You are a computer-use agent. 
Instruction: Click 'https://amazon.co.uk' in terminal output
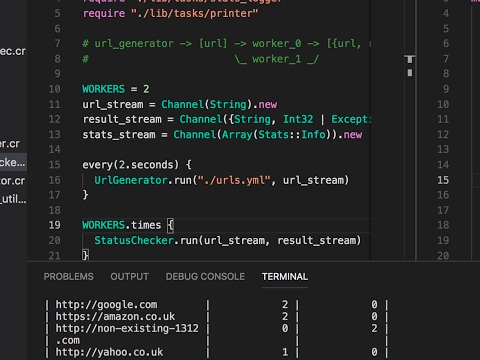click(x=115, y=316)
